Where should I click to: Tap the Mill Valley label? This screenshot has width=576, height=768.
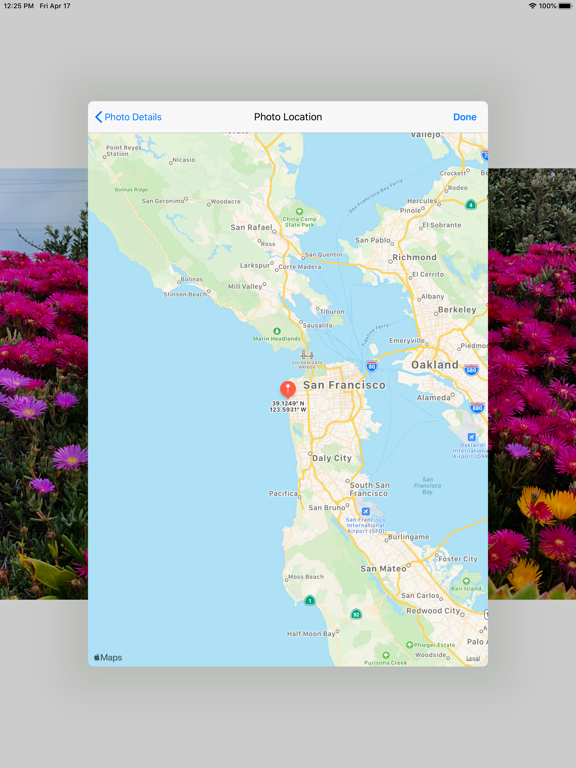(x=245, y=286)
